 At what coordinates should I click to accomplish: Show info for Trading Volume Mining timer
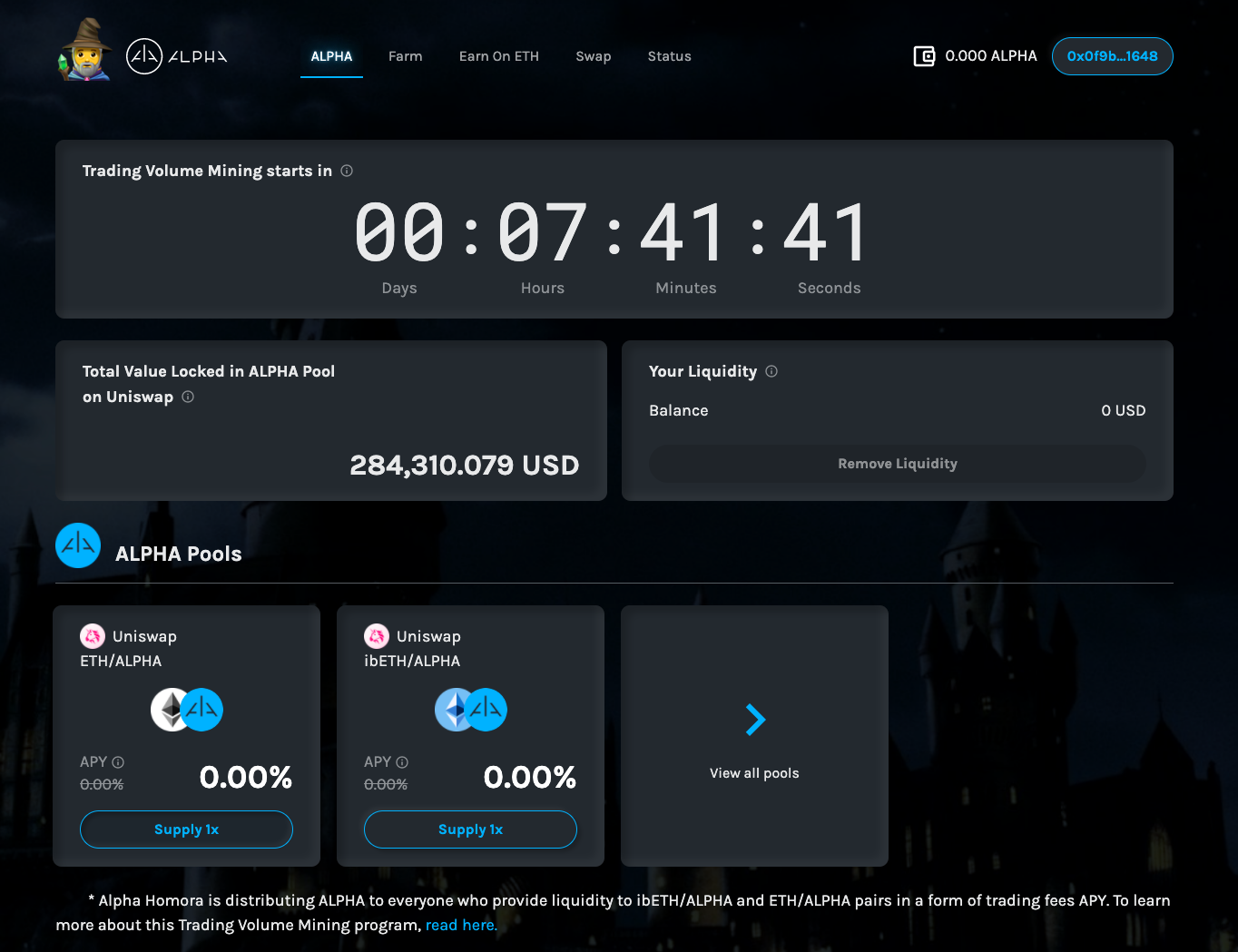click(x=347, y=171)
